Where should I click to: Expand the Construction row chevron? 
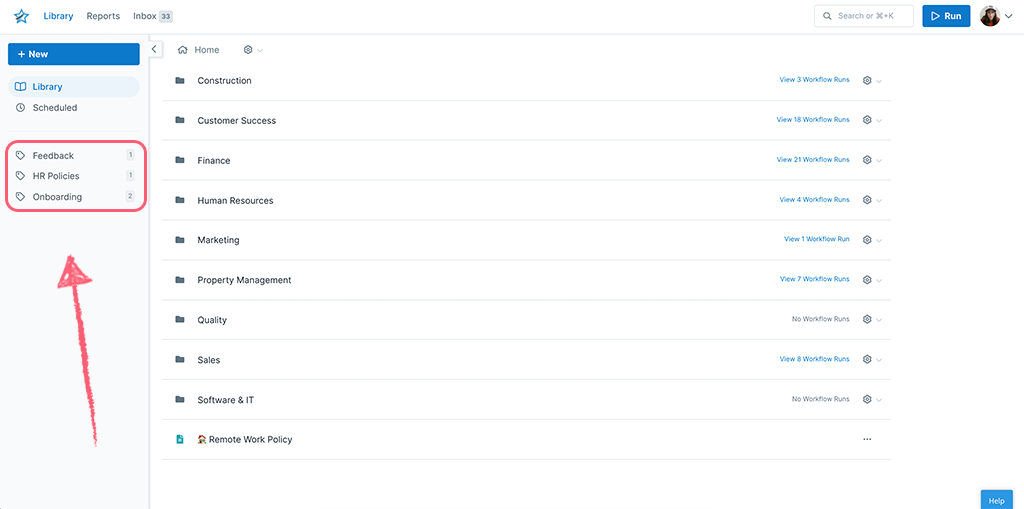pos(879,81)
